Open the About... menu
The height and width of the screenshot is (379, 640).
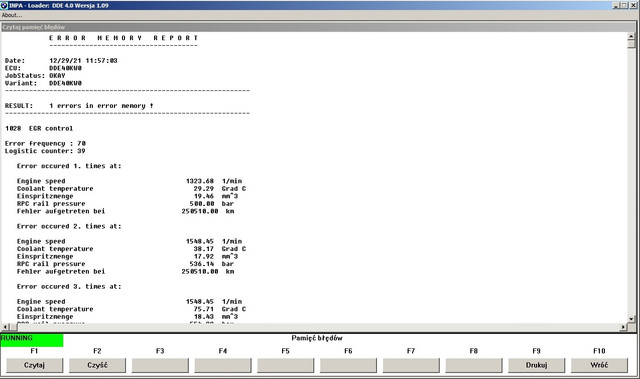[x=12, y=15]
